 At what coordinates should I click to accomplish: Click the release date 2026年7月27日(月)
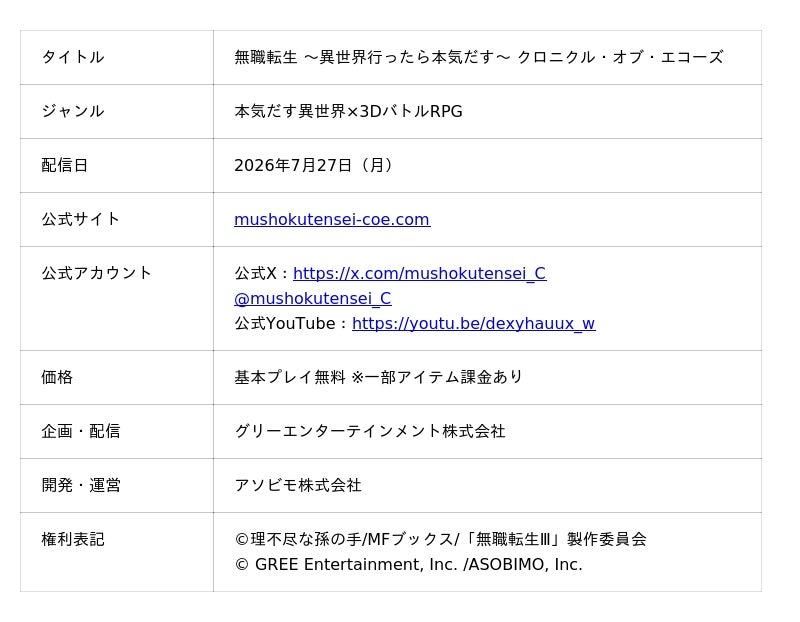[313, 165]
